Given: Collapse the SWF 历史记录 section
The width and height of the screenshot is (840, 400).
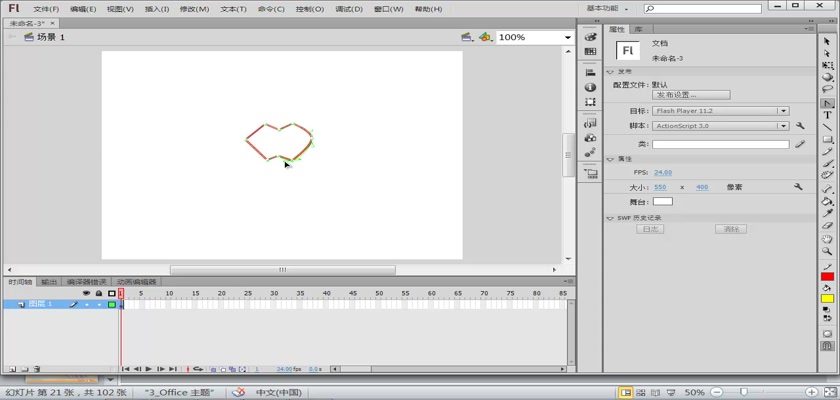Looking at the screenshot, I should pos(610,218).
